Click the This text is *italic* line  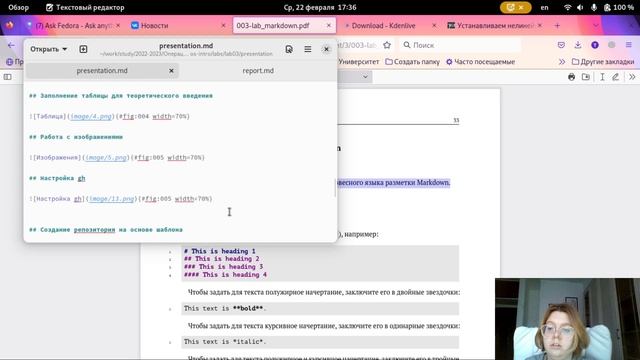click(x=225, y=342)
